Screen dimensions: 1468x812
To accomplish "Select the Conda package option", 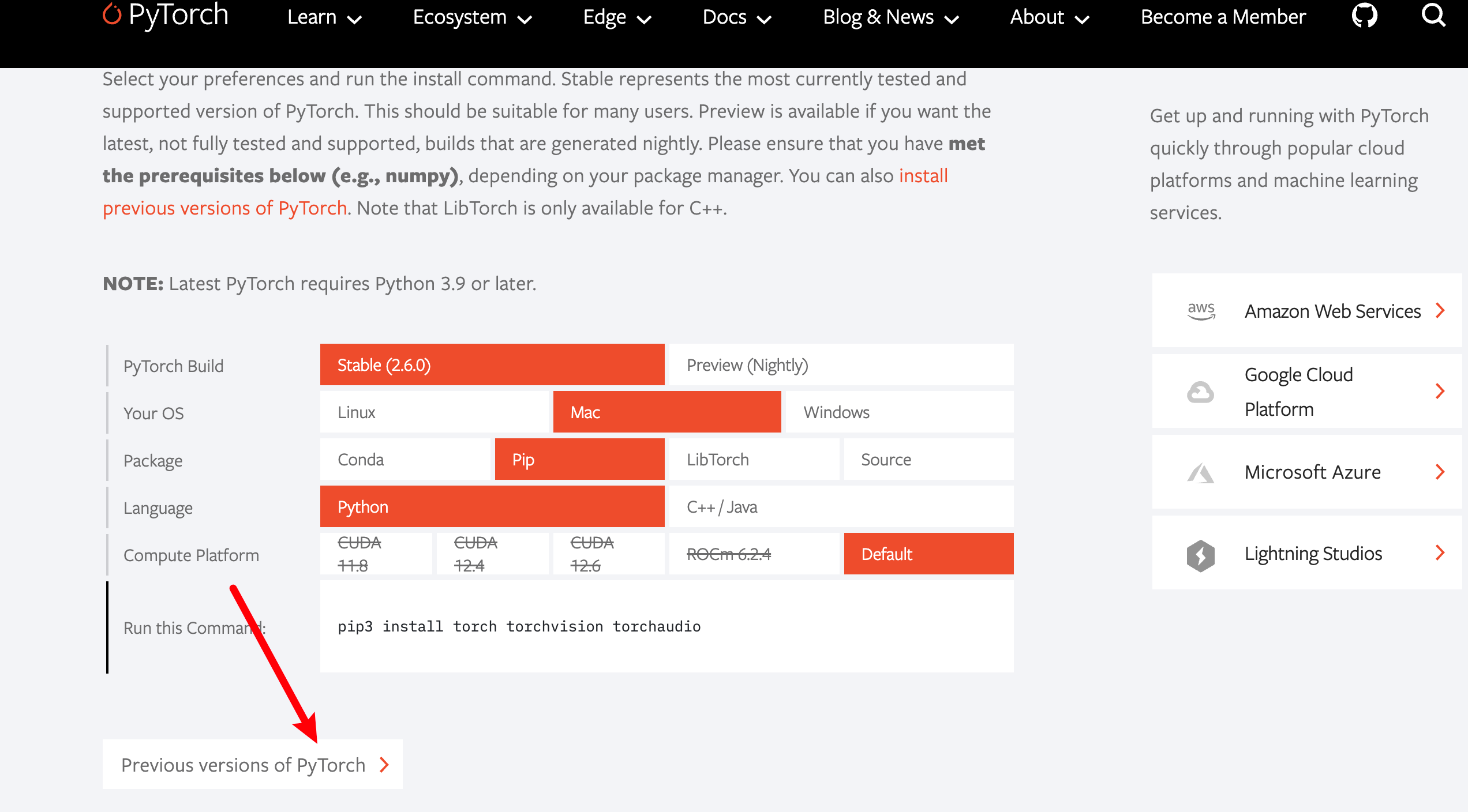I will [x=405, y=459].
